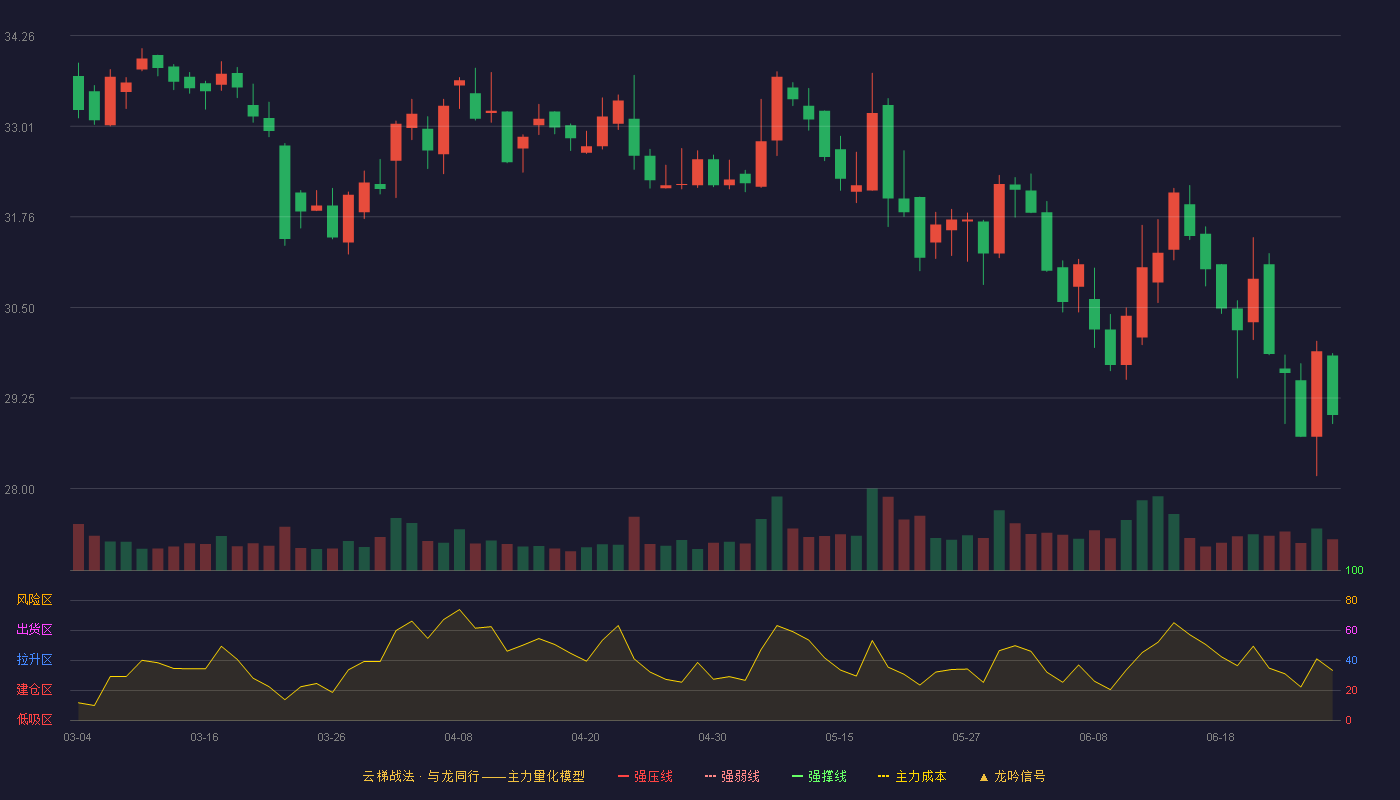Viewport: 1400px width, 800px height.
Task: Click the green 100 indicator scale value
Action: click(x=1354, y=571)
